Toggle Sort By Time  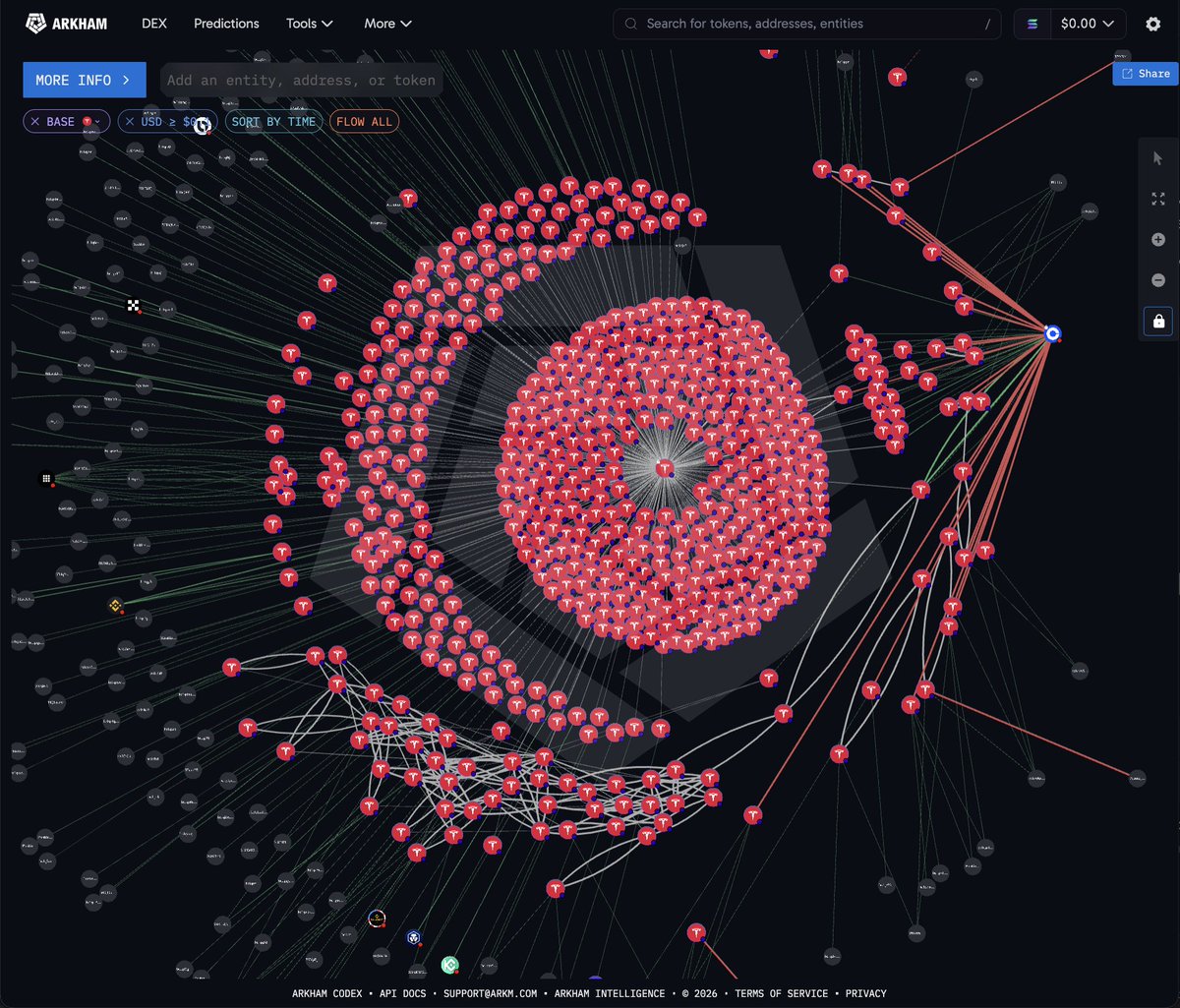(x=274, y=122)
